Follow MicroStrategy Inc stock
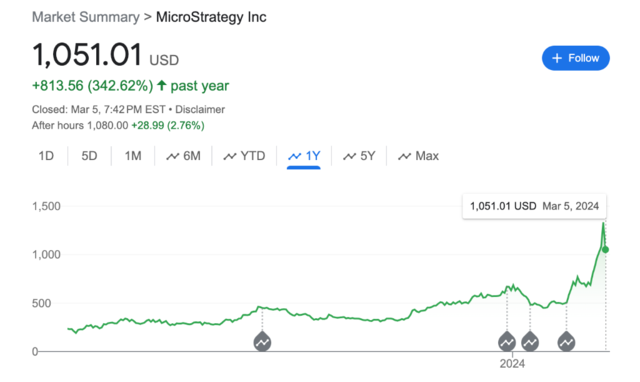 coord(576,58)
